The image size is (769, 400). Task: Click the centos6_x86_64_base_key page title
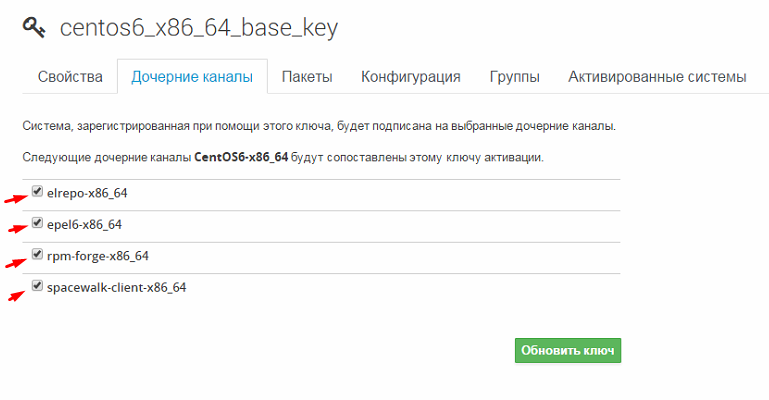pyautogui.click(x=199, y=28)
